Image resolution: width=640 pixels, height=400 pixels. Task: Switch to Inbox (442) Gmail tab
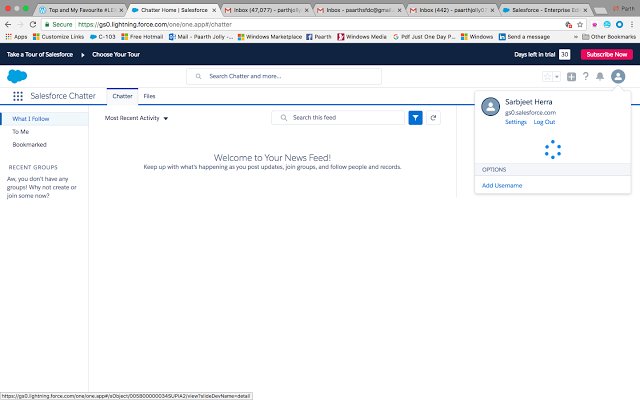[x=453, y=10]
